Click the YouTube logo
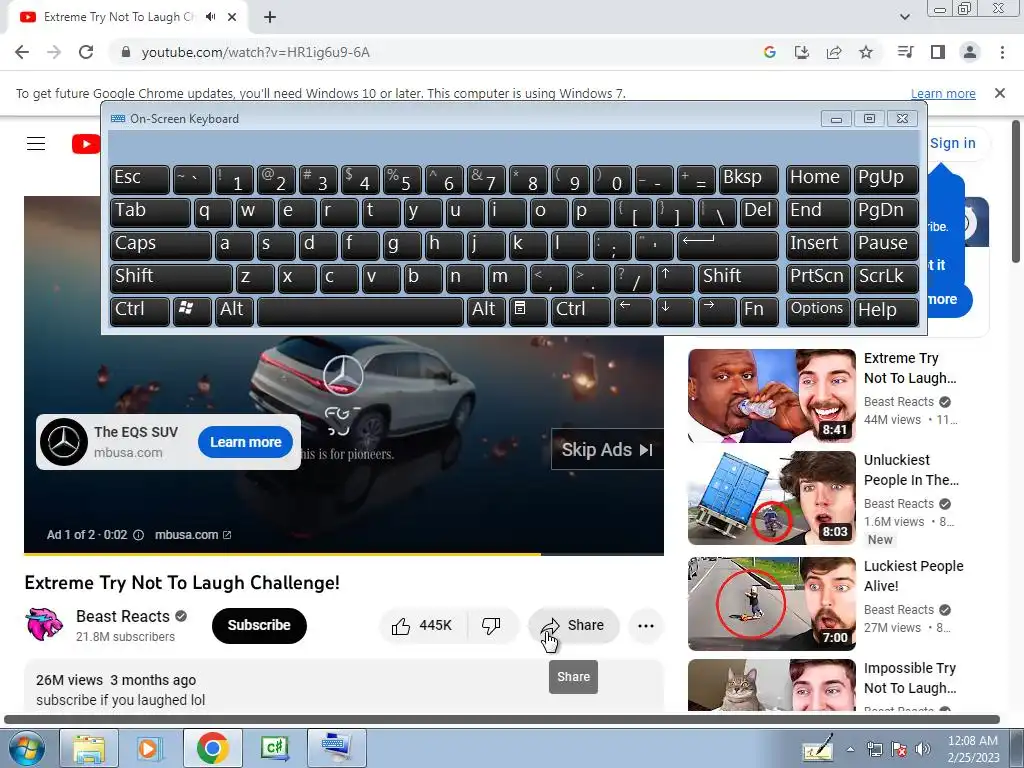Screen dimensions: 1024x768 pos(86,144)
